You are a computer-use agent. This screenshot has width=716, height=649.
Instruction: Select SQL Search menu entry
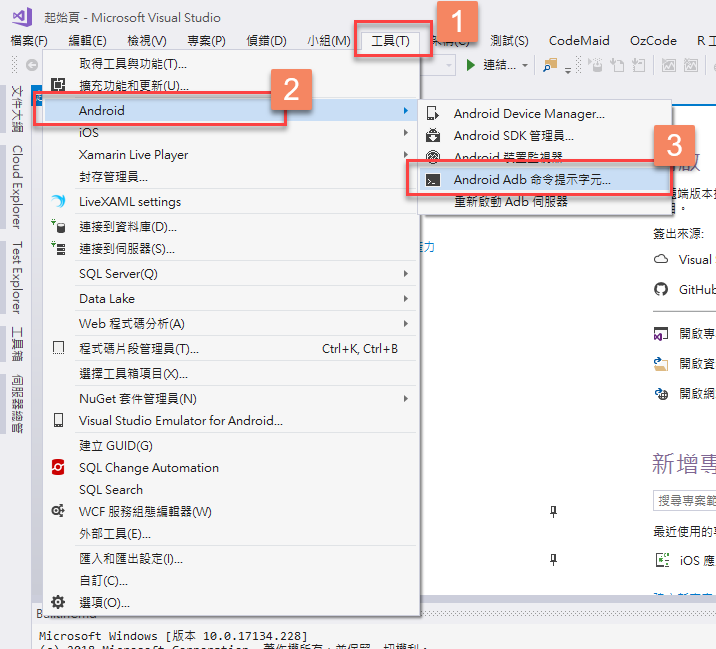tap(232, 490)
